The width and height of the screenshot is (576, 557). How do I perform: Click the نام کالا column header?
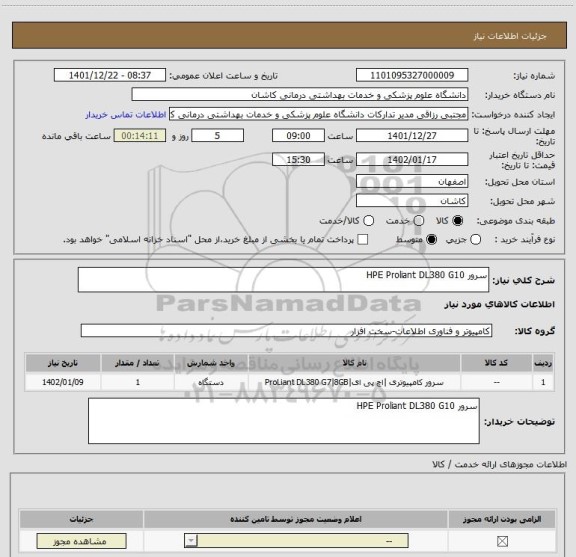pyautogui.click(x=354, y=363)
